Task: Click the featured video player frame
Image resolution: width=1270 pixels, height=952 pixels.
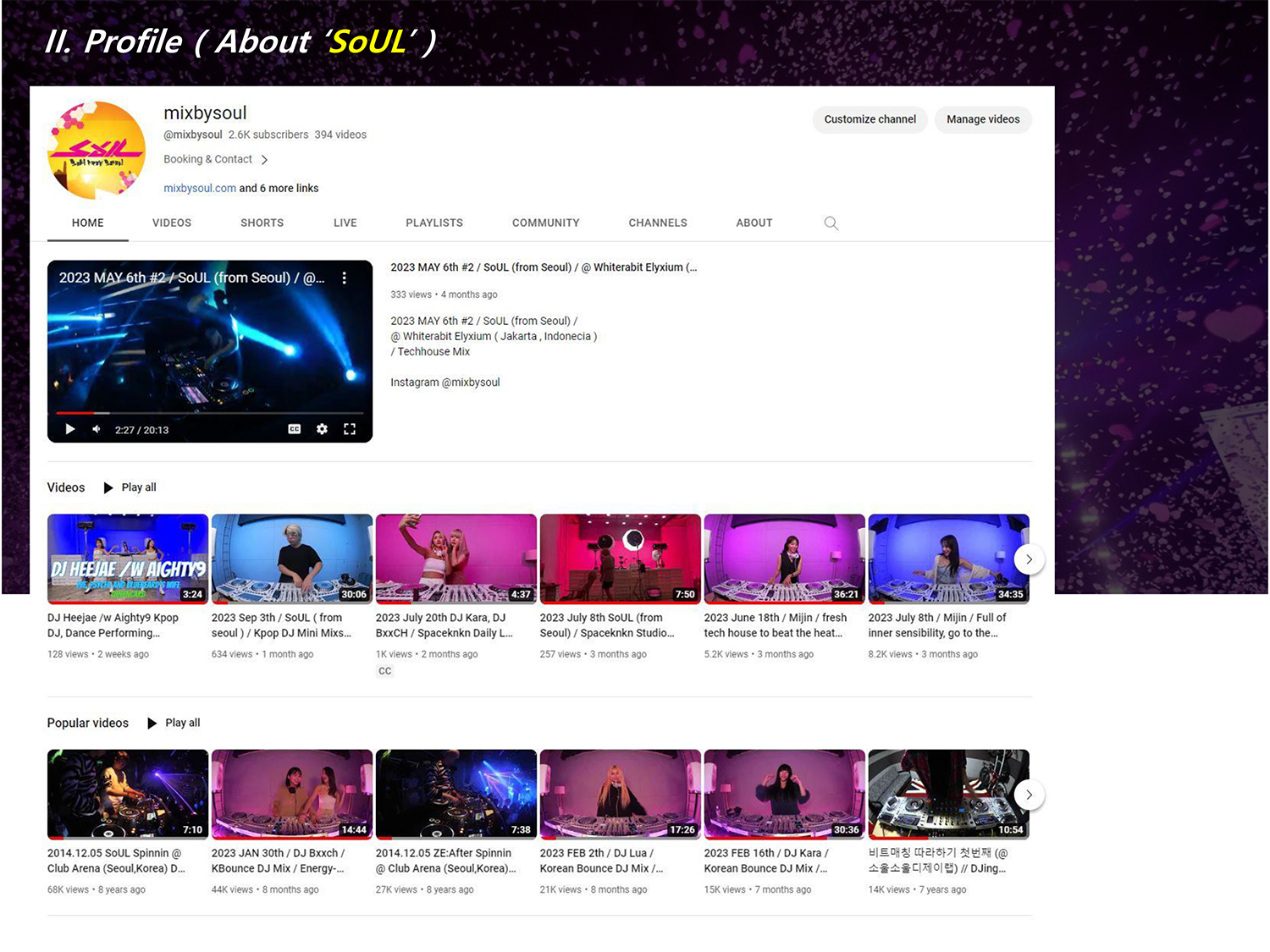Action: pyautogui.click(x=210, y=351)
